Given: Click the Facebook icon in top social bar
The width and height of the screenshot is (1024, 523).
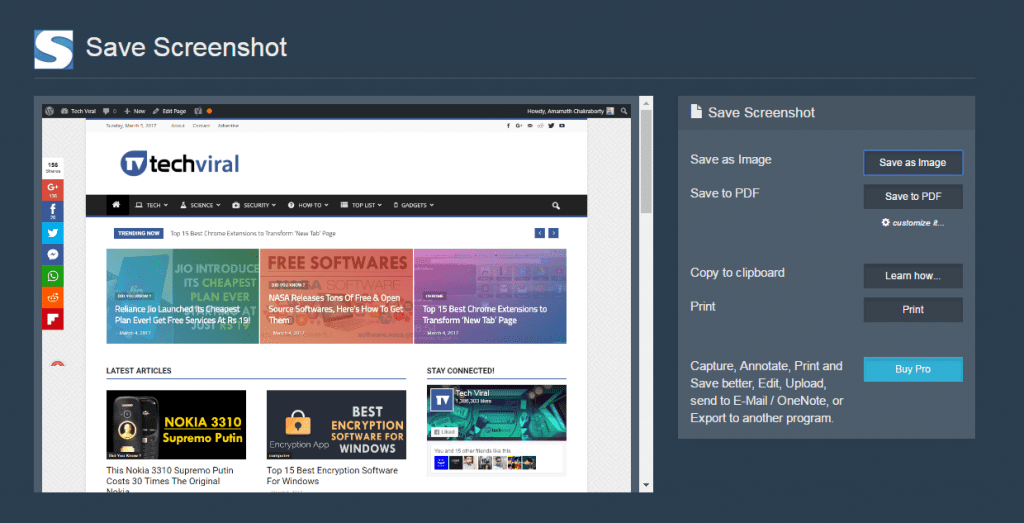Looking at the screenshot, I should 509,125.
